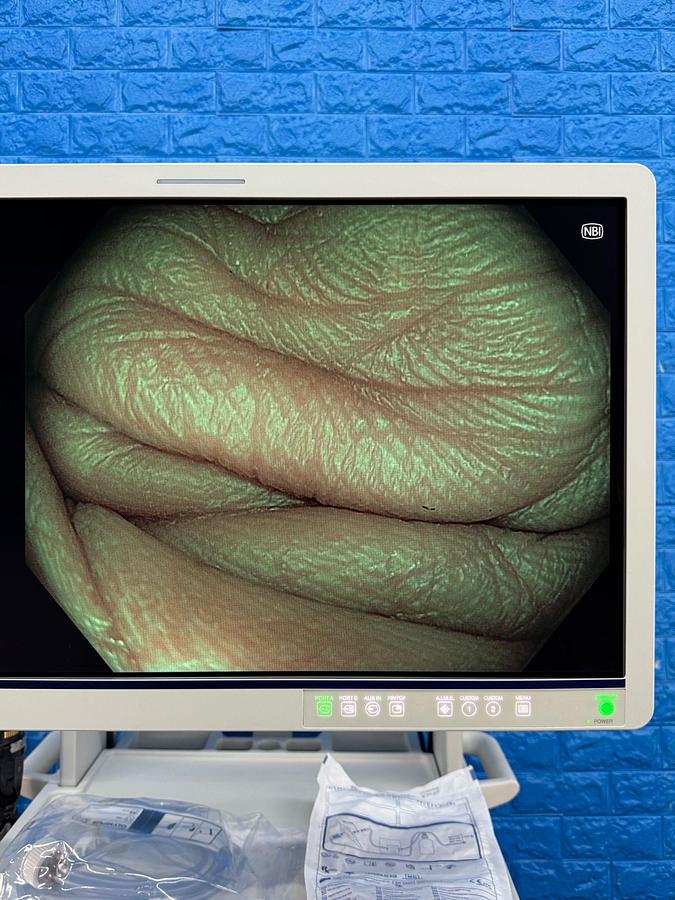Open the monitor MENU button
Viewport: 675px width, 900px height.
pos(523,709)
